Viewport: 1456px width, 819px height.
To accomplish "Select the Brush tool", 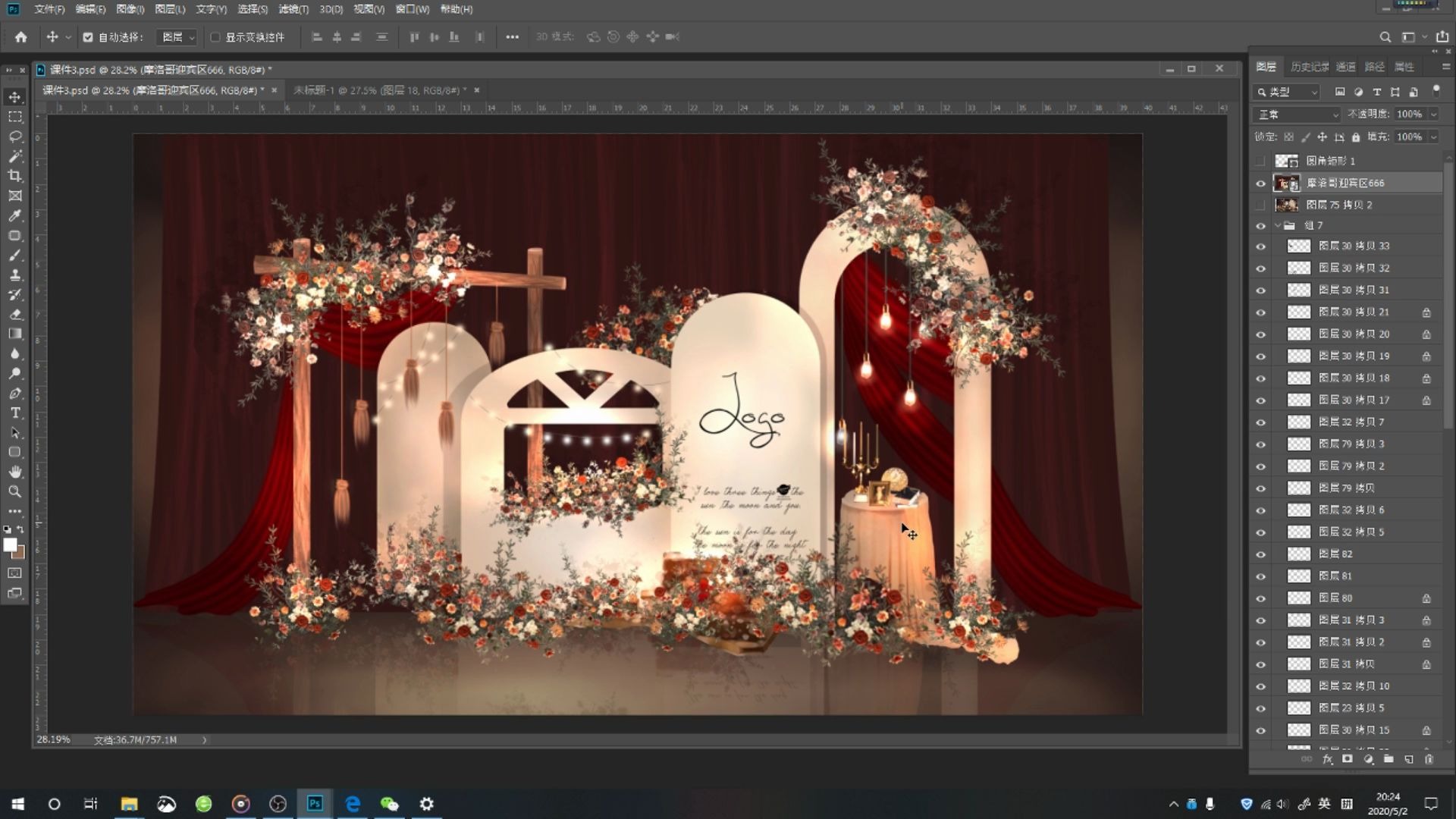I will [14, 255].
